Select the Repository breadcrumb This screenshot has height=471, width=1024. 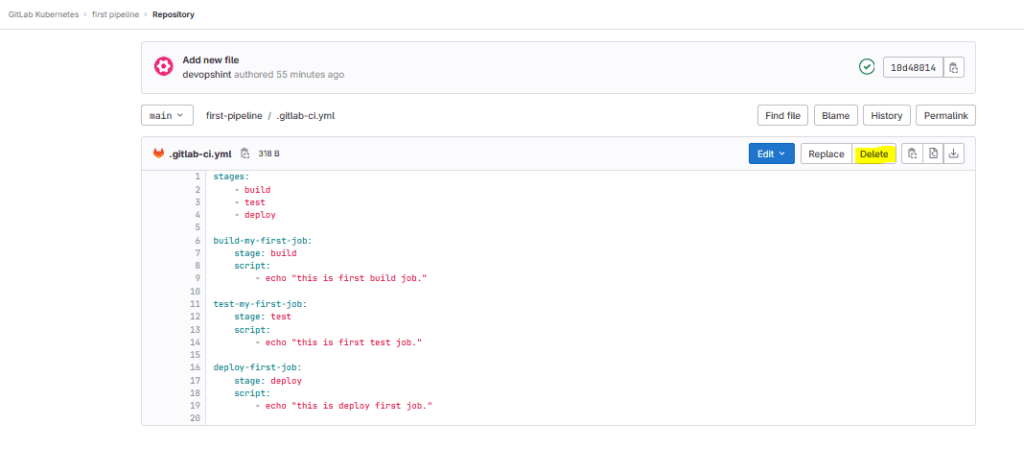[173, 14]
